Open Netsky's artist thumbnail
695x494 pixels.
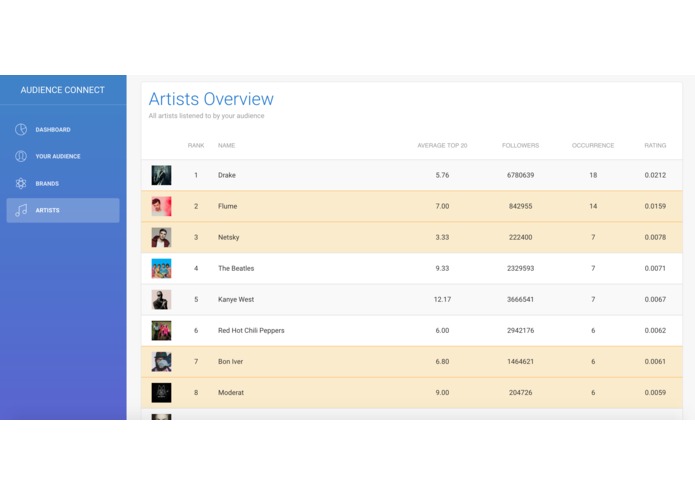[161, 237]
